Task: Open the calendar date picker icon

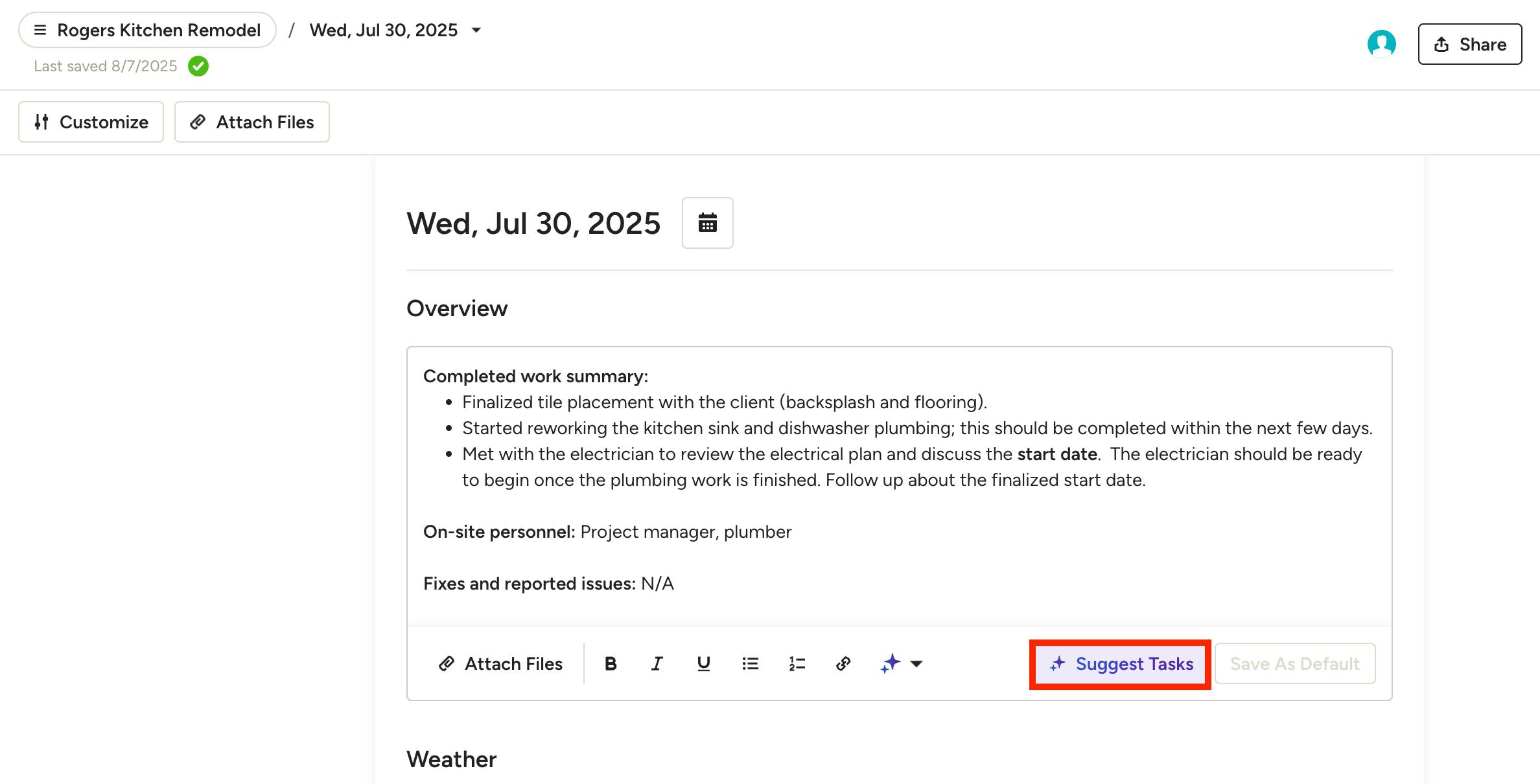Action: coord(707,223)
